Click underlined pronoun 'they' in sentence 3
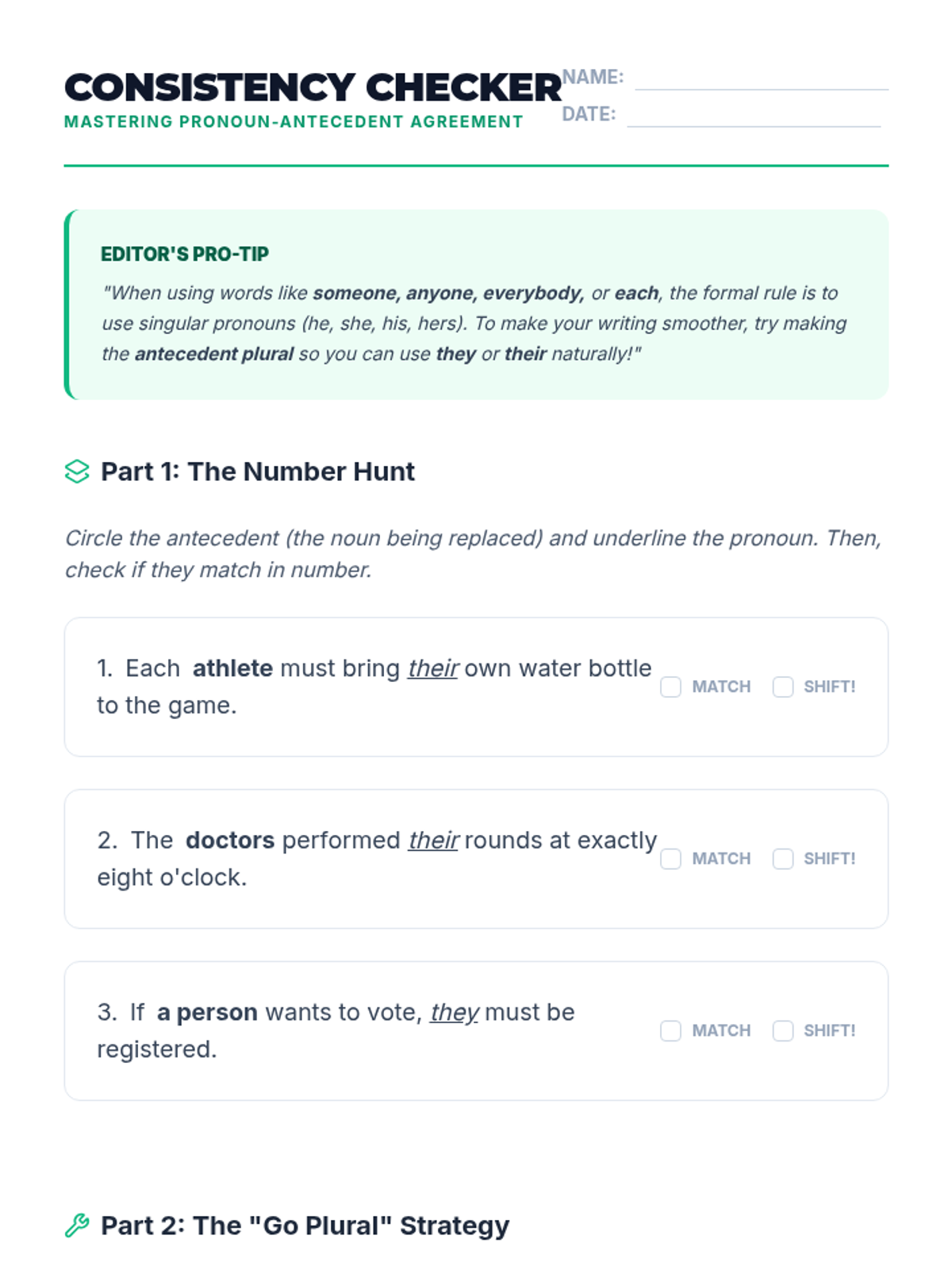This screenshot has width=952, height=1270. (454, 1013)
